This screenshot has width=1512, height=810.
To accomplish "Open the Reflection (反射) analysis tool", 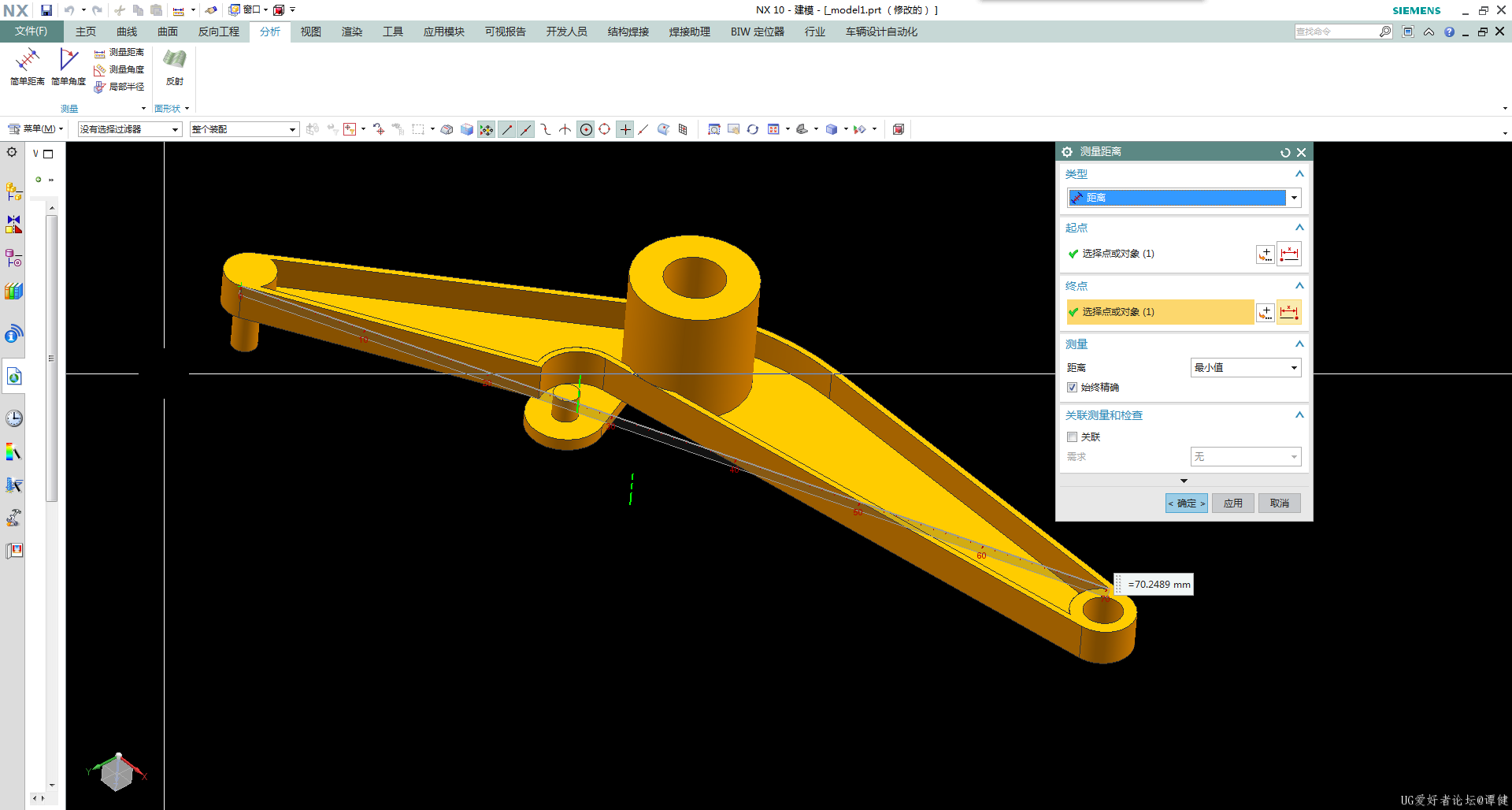I will pyautogui.click(x=175, y=66).
